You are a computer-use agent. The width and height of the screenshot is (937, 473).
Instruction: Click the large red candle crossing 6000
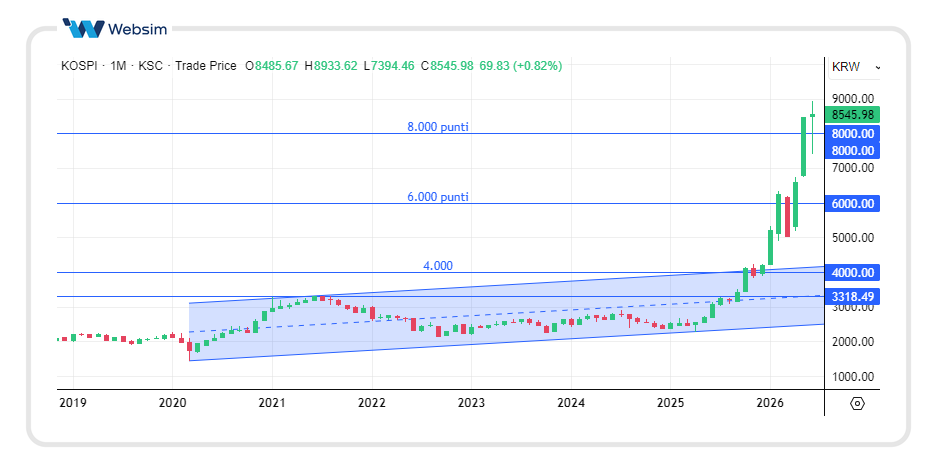click(788, 217)
